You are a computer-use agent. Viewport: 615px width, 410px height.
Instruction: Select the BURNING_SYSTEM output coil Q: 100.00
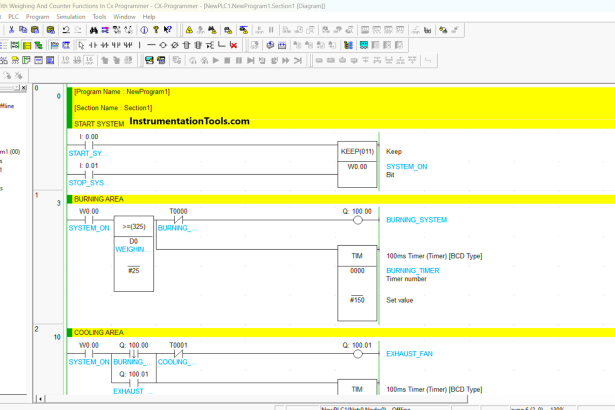click(x=357, y=219)
